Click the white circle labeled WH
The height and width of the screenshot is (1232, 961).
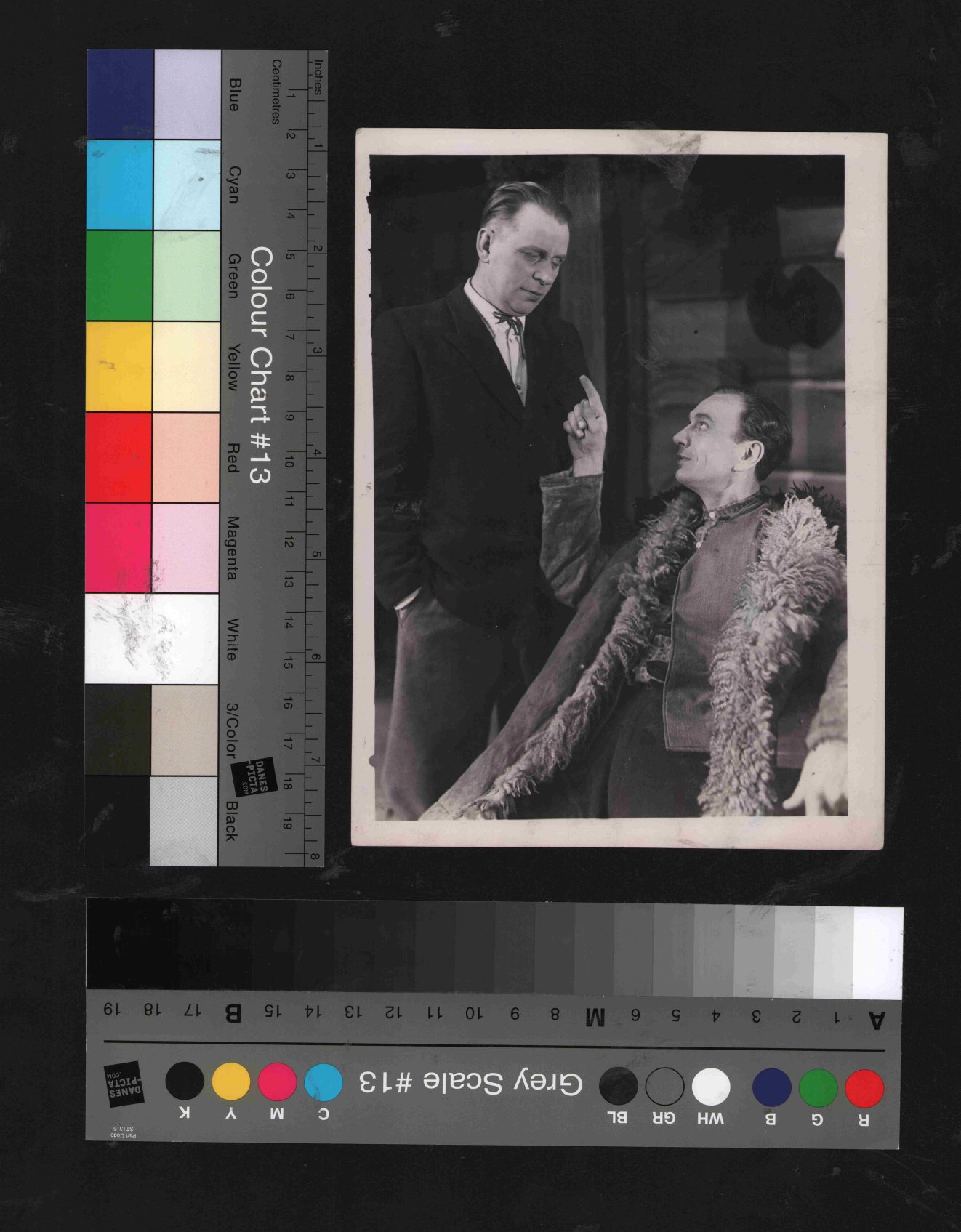tap(711, 1087)
